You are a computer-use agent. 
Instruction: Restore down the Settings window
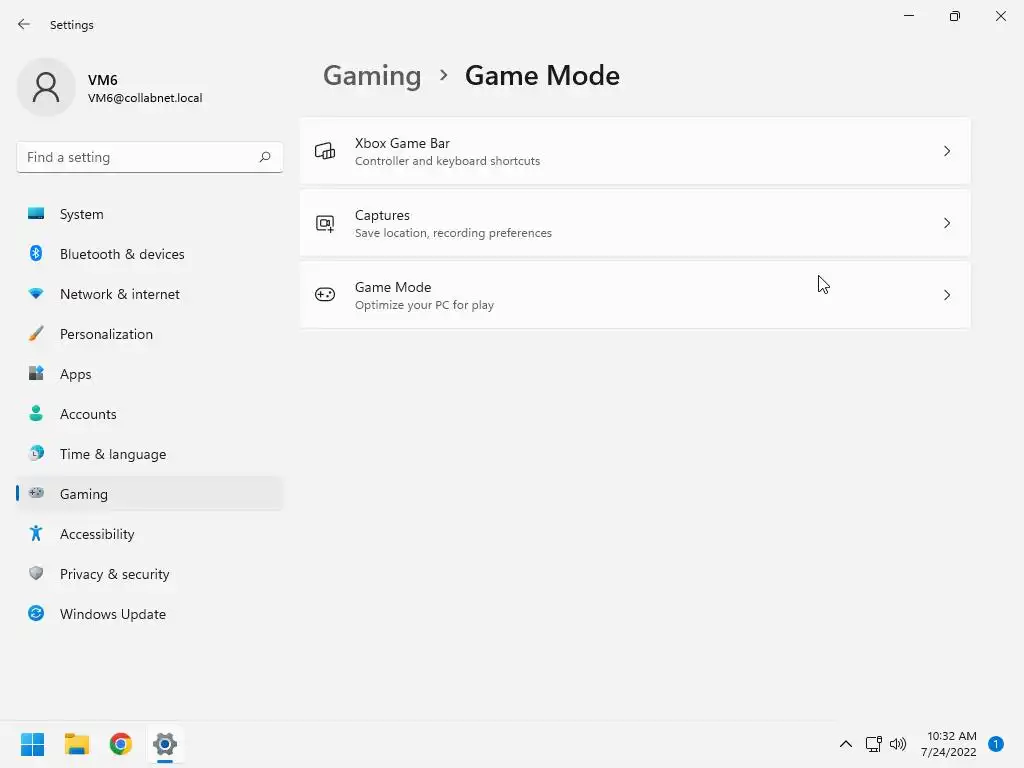(955, 16)
